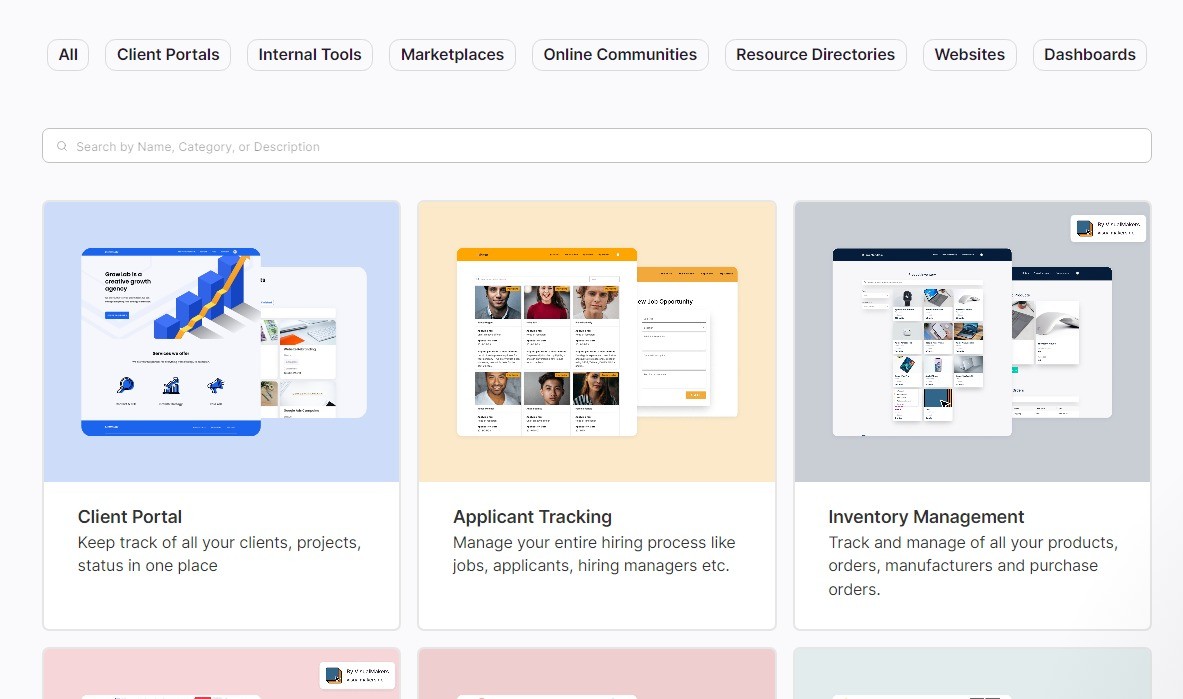Image resolution: width=1183 pixels, height=699 pixels.
Task: Open the Client Portal preview image
Action: click(221, 342)
